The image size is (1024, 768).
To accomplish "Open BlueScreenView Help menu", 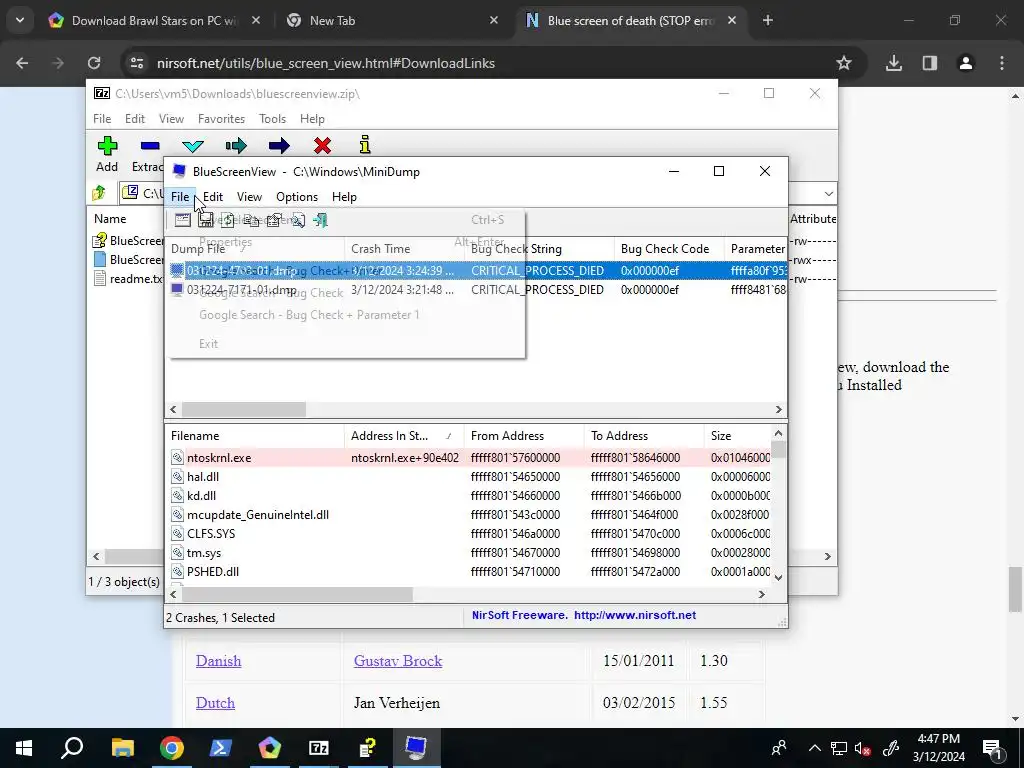I will (344, 197).
